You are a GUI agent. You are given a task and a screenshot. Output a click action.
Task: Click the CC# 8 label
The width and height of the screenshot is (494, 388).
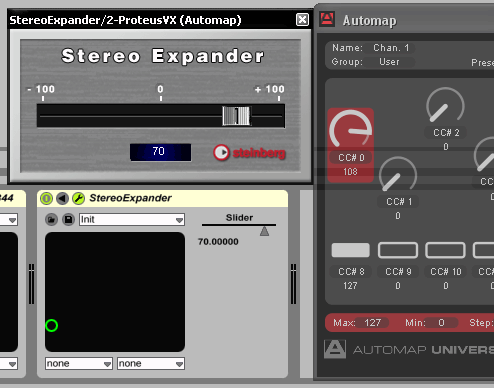351,272
